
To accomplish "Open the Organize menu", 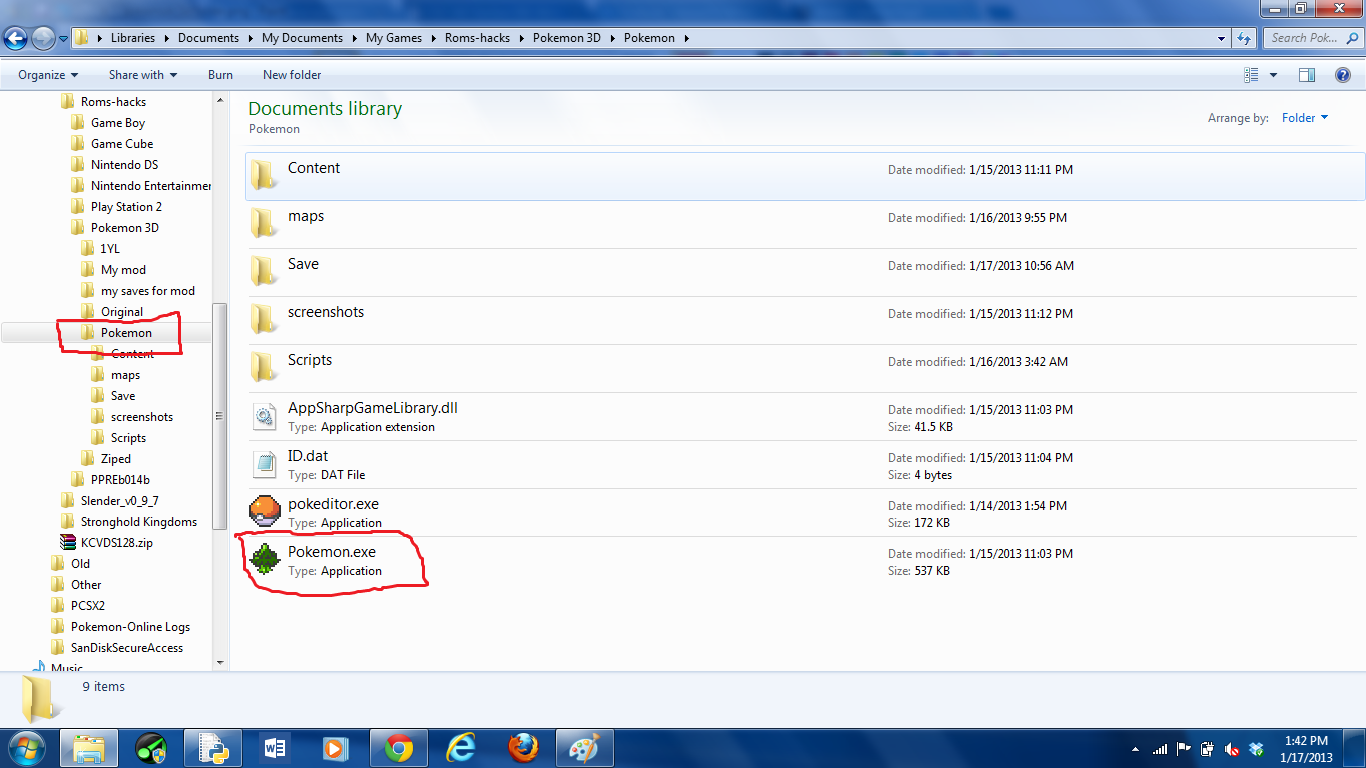I will pyautogui.click(x=44, y=74).
